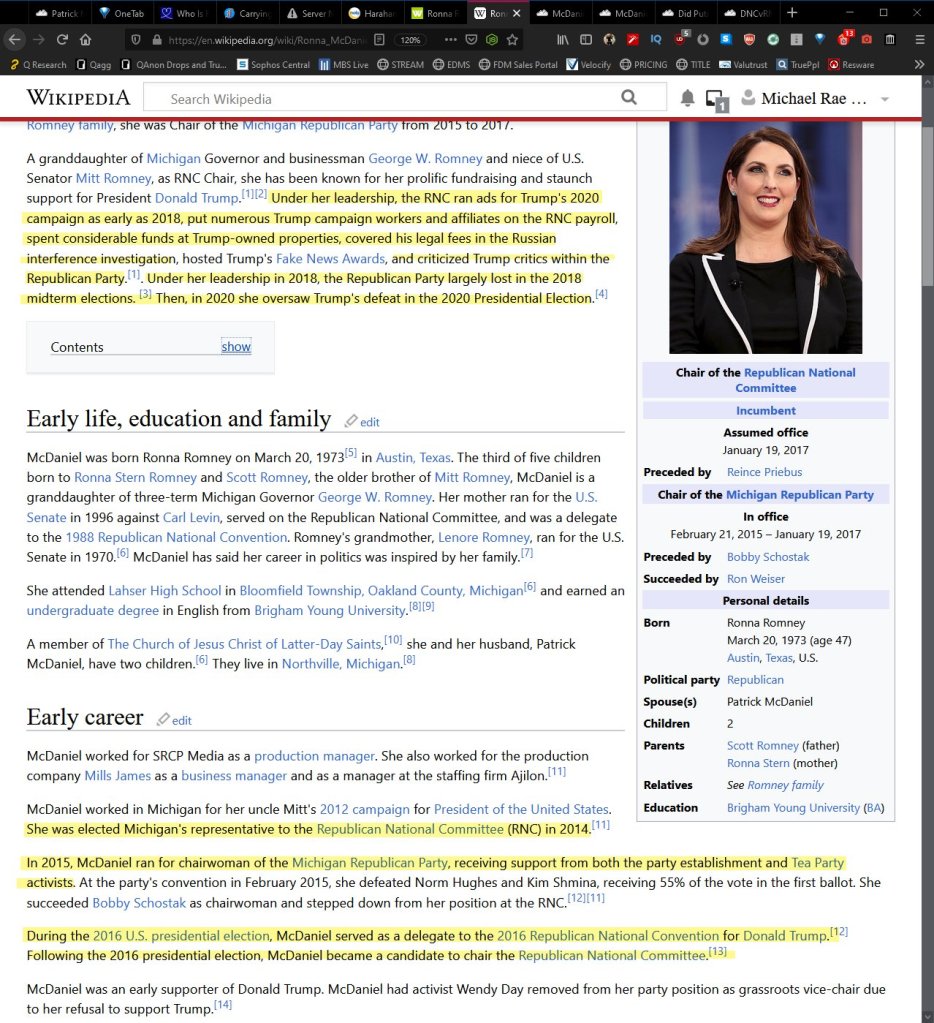The height and width of the screenshot is (1023, 934).
Task: Show the Contents table
Action: [x=236, y=347]
